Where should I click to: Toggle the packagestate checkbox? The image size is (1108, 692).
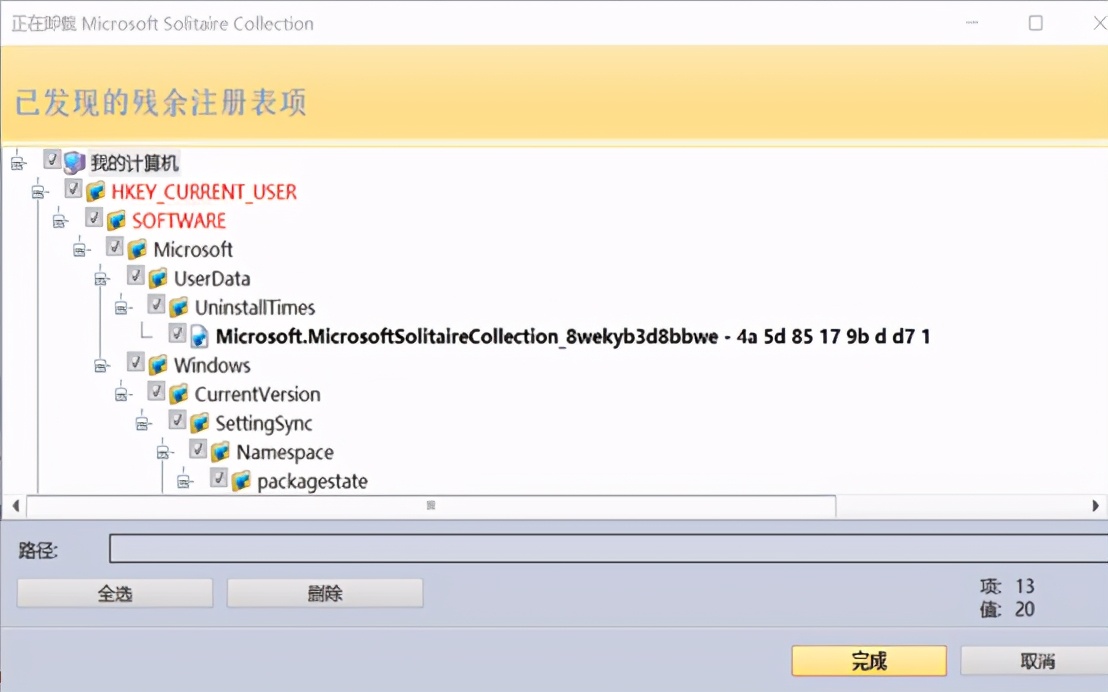(218, 478)
